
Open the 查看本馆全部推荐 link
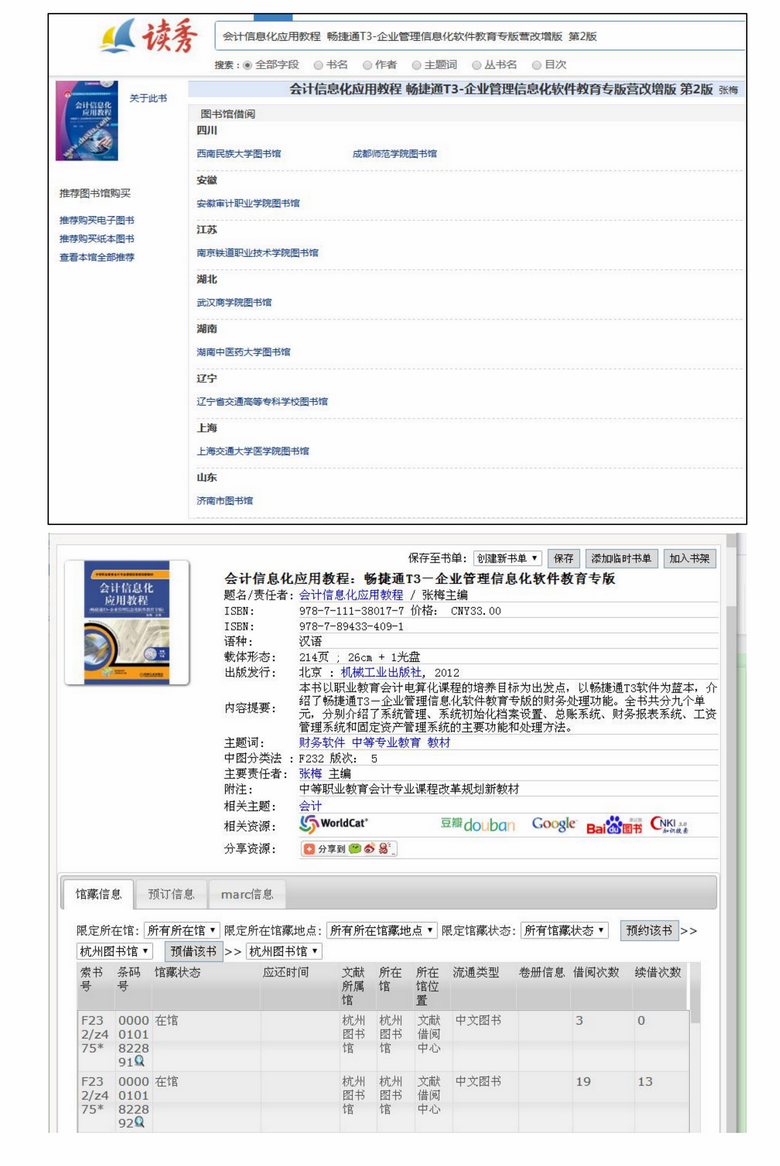(97, 257)
